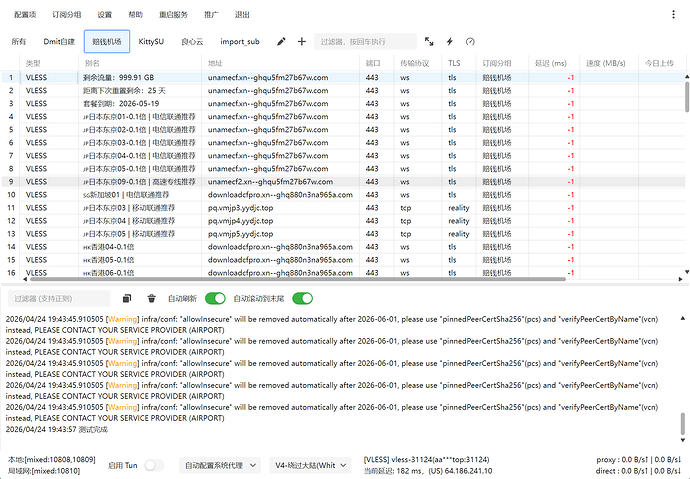Select row 1 剩余流量: 999.91 GB
The width and height of the screenshot is (690, 479).
point(342,77)
